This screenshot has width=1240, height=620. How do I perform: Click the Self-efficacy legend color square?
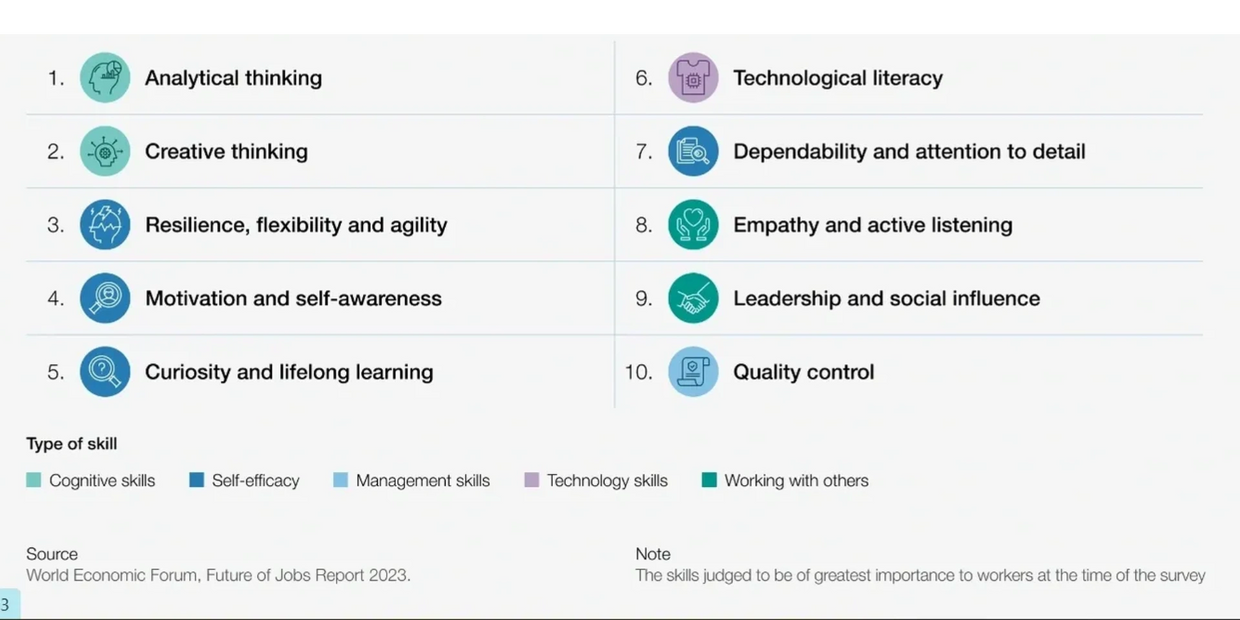point(197,480)
